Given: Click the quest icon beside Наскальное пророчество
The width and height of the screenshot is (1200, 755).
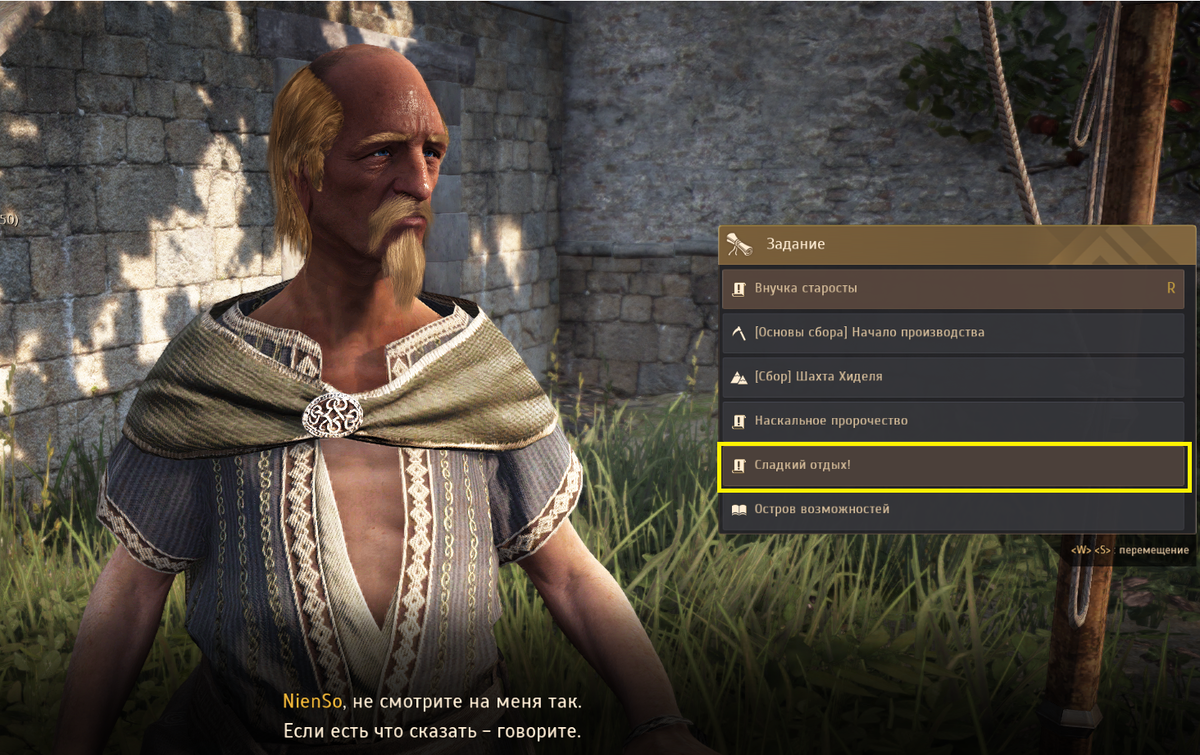Looking at the screenshot, I should click(x=739, y=421).
